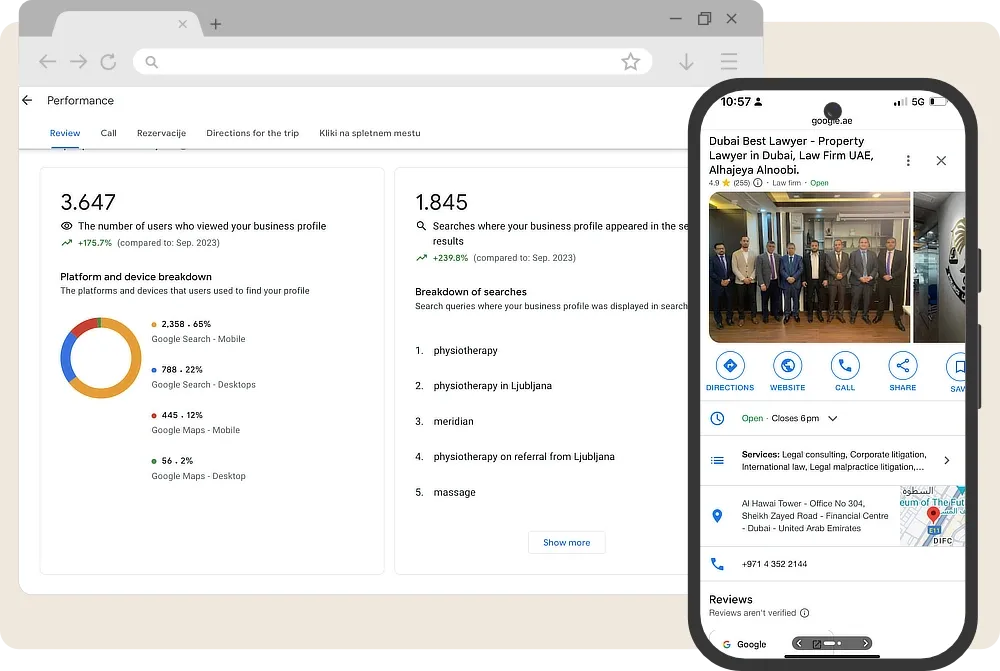The width and height of the screenshot is (1000, 671).
Task: Expand opening hours chevron next to Closes 6pm
Action: pos(832,418)
